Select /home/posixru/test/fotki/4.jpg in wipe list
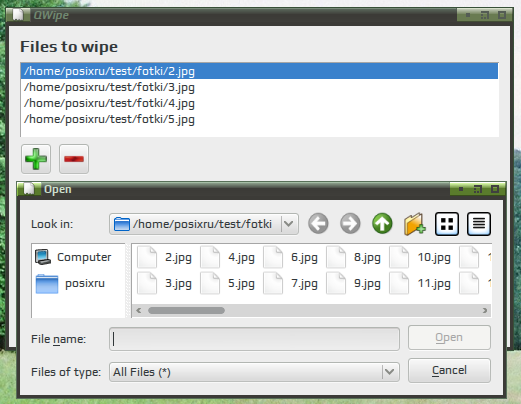This screenshot has height=404, width=521. pos(259,103)
